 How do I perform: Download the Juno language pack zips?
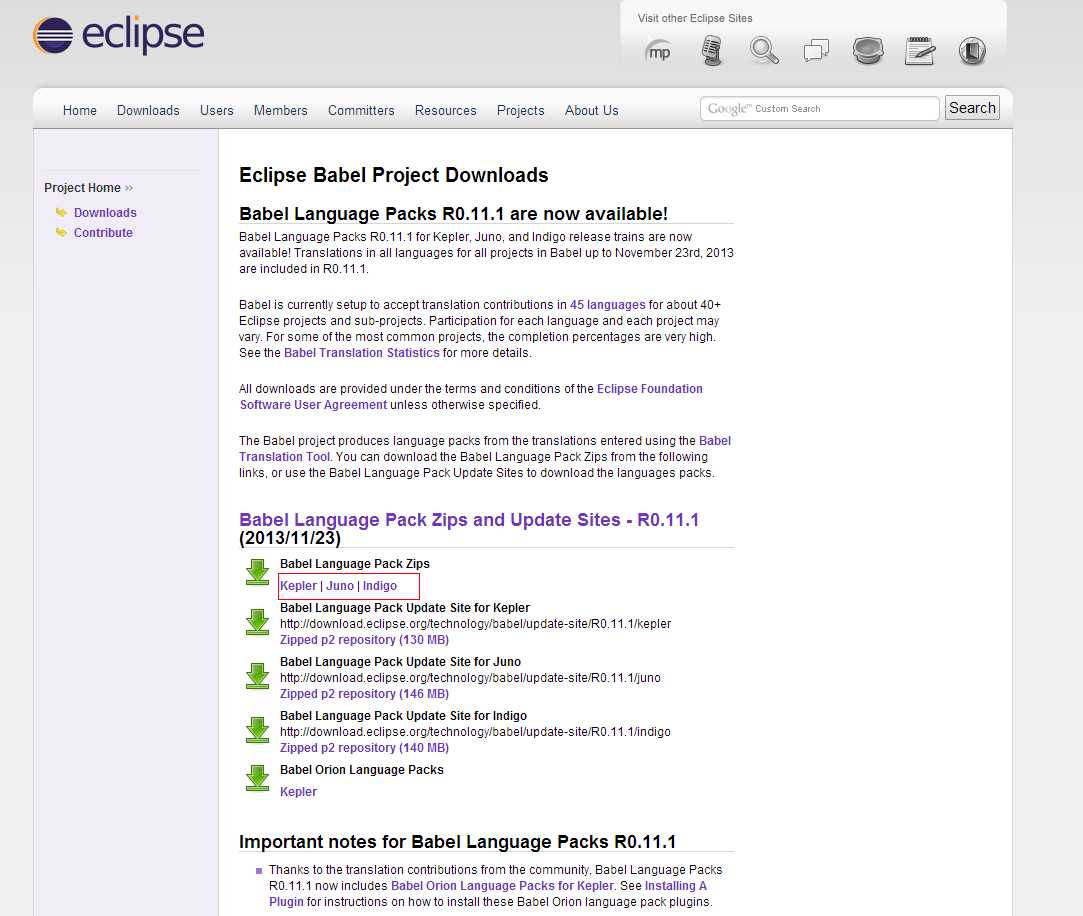click(340, 586)
